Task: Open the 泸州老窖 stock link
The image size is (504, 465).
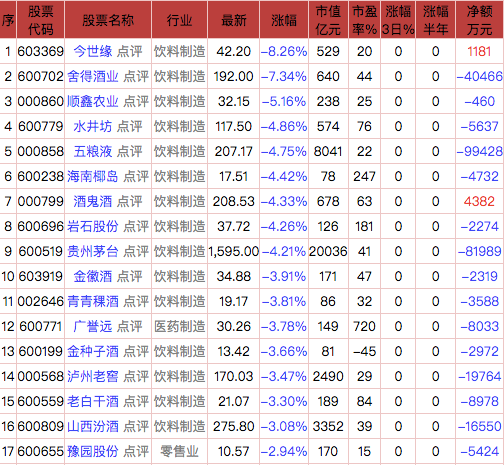Action: [93, 376]
